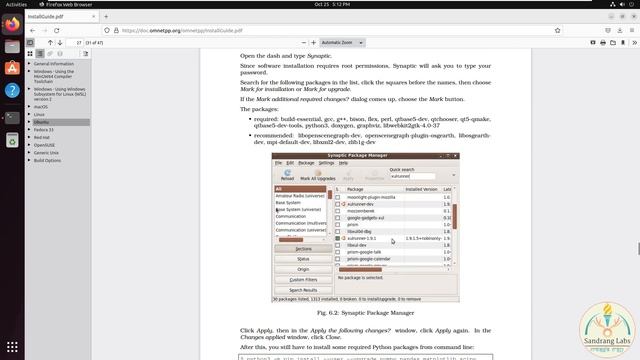This screenshot has height=360, width=640.
Task: Jump to General Information section
Action: tap(54, 64)
